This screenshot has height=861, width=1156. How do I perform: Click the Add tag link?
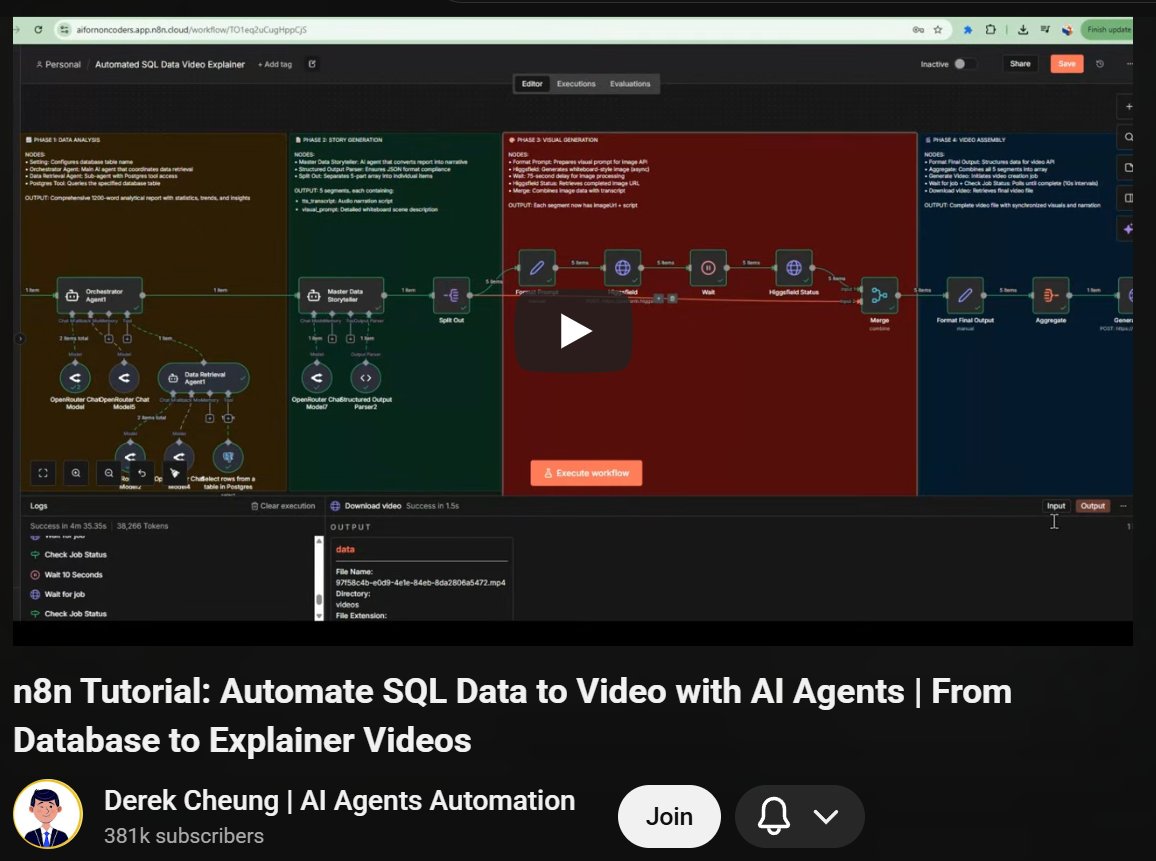point(275,64)
